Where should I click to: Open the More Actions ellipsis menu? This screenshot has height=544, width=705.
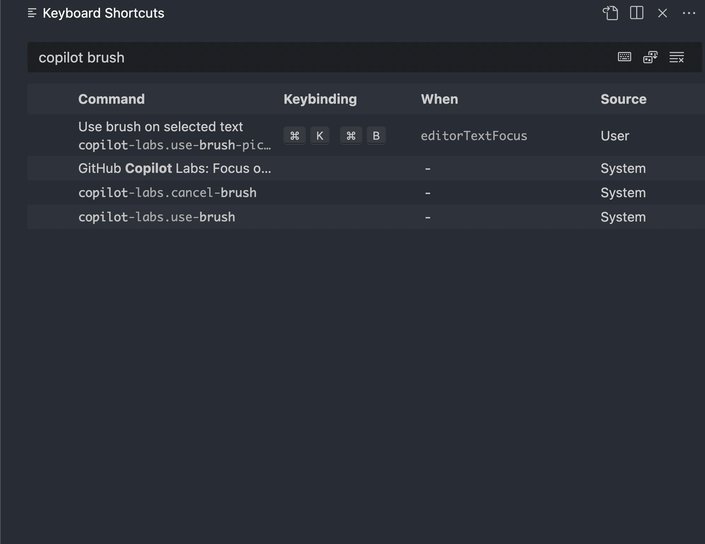tap(688, 13)
